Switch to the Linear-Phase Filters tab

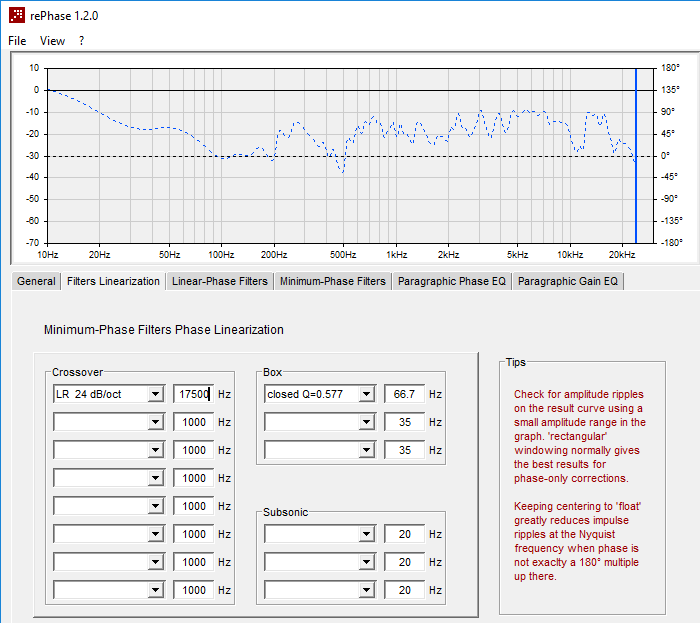pyautogui.click(x=220, y=281)
